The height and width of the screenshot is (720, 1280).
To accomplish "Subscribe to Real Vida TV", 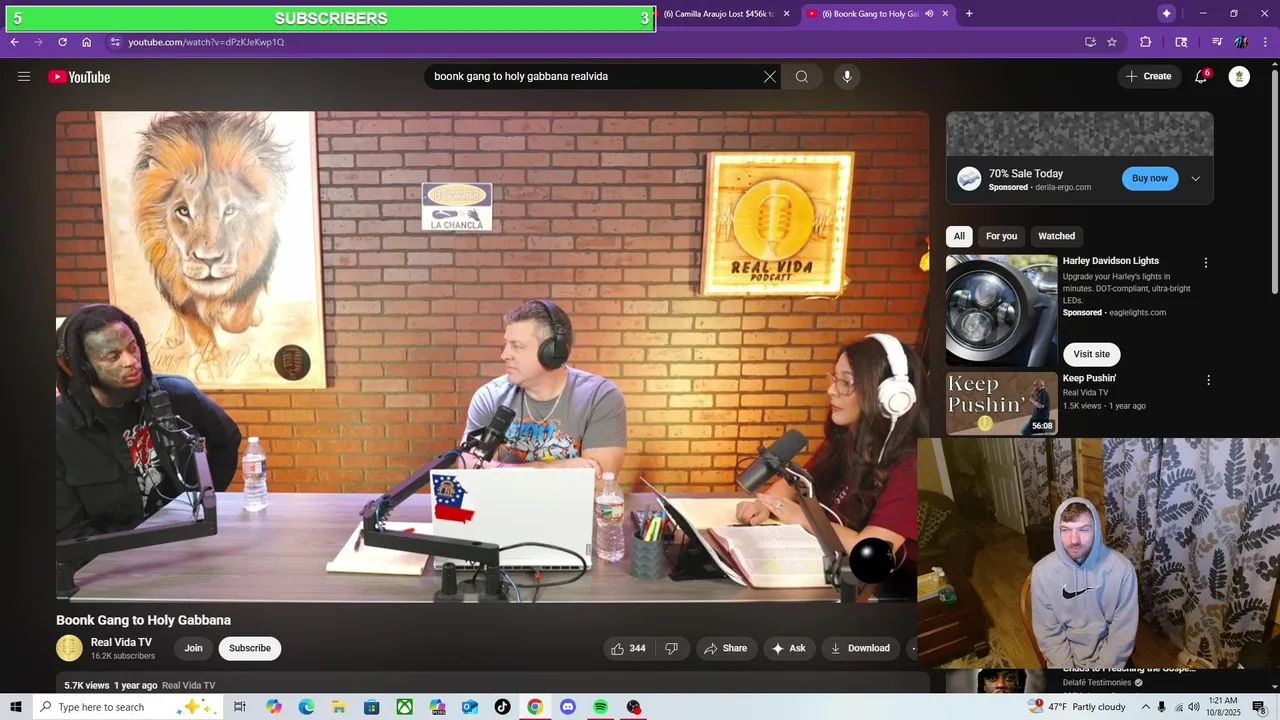I will pyautogui.click(x=250, y=648).
